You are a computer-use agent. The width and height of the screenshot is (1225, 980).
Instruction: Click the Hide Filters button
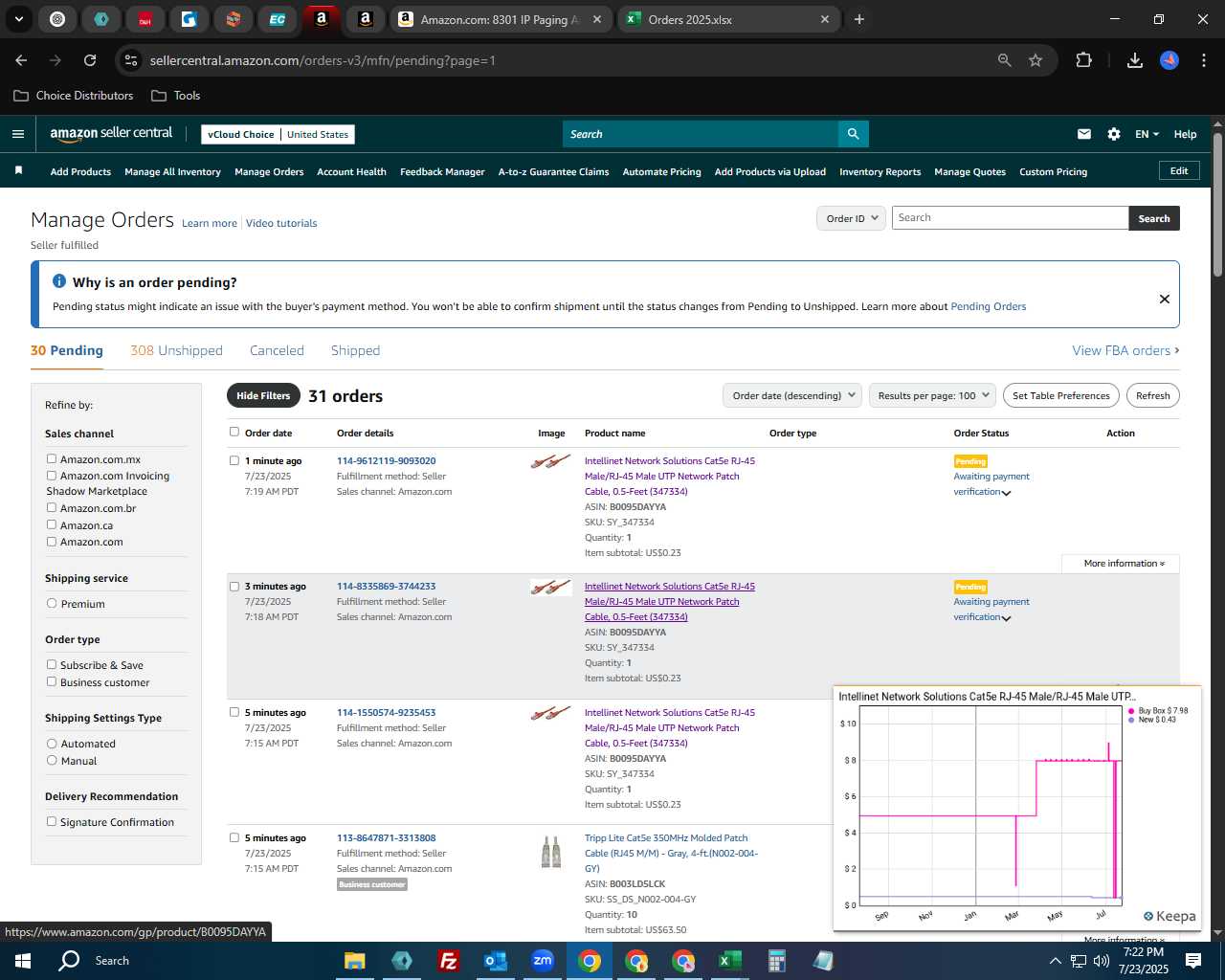pos(263,395)
